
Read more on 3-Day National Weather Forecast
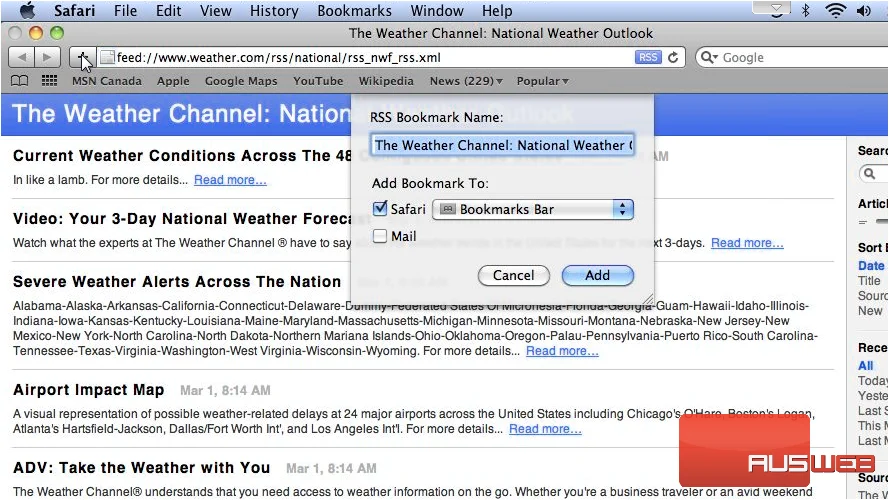click(747, 243)
